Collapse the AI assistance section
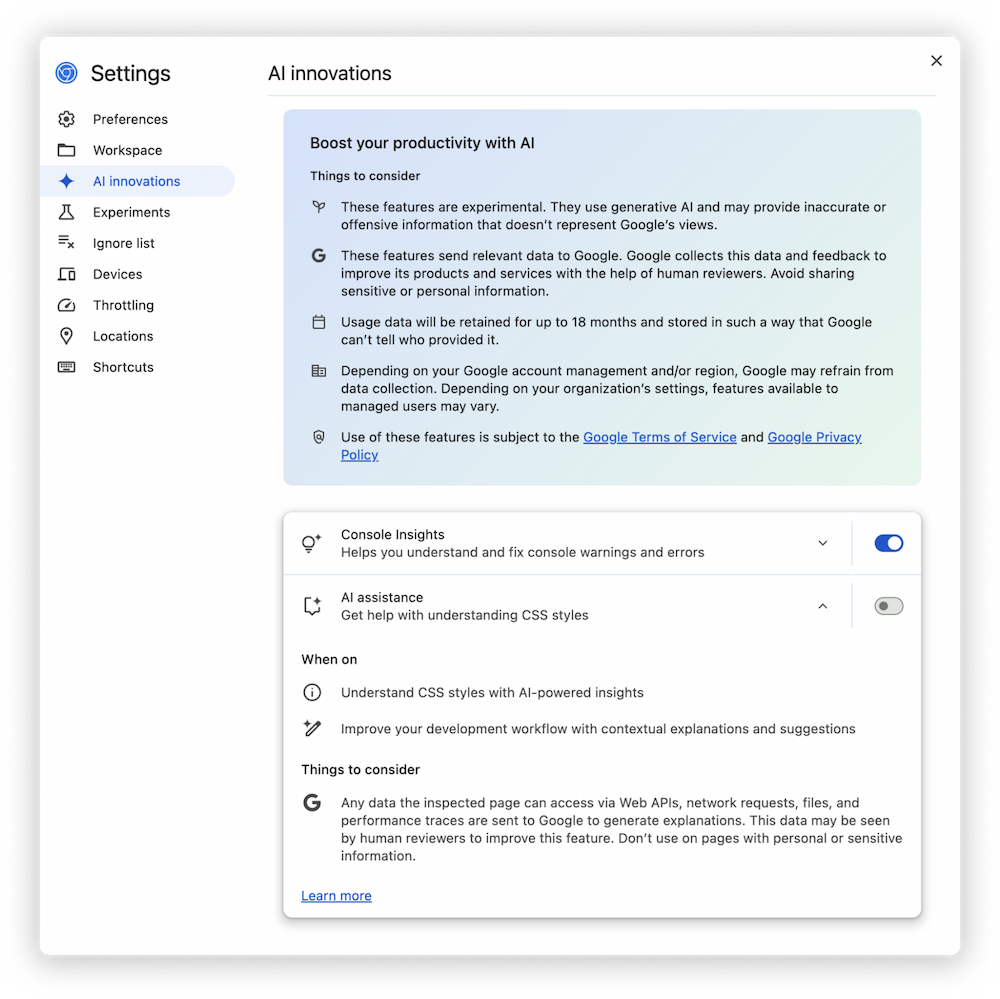 point(823,606)
